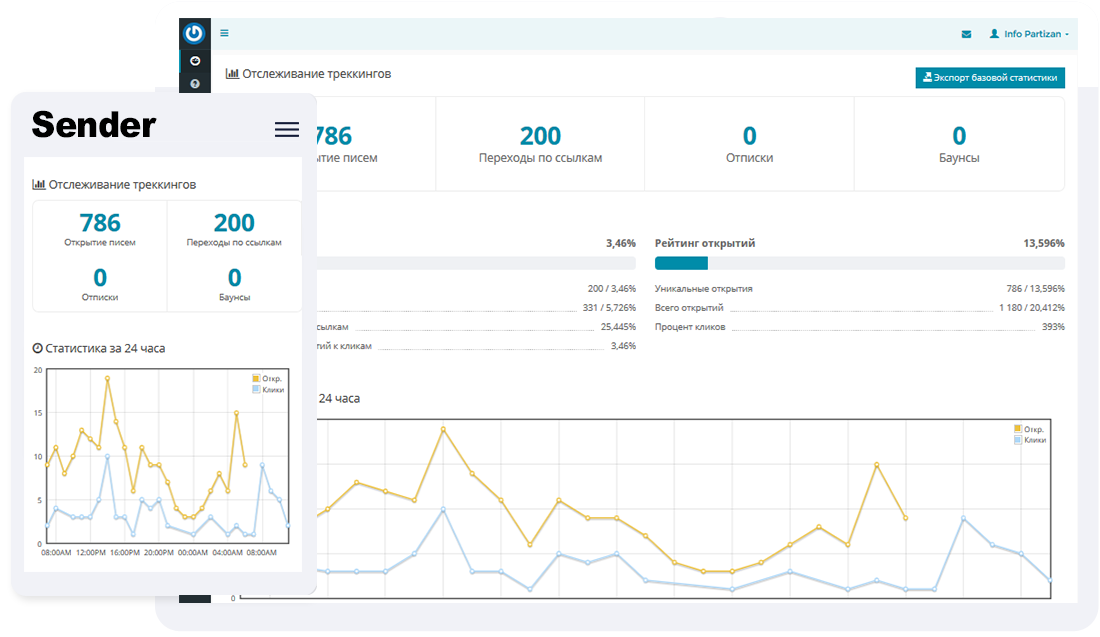Open the Sender mobile hamburger menu
This screenshot has height=637, width=1100.
[287, 129]
